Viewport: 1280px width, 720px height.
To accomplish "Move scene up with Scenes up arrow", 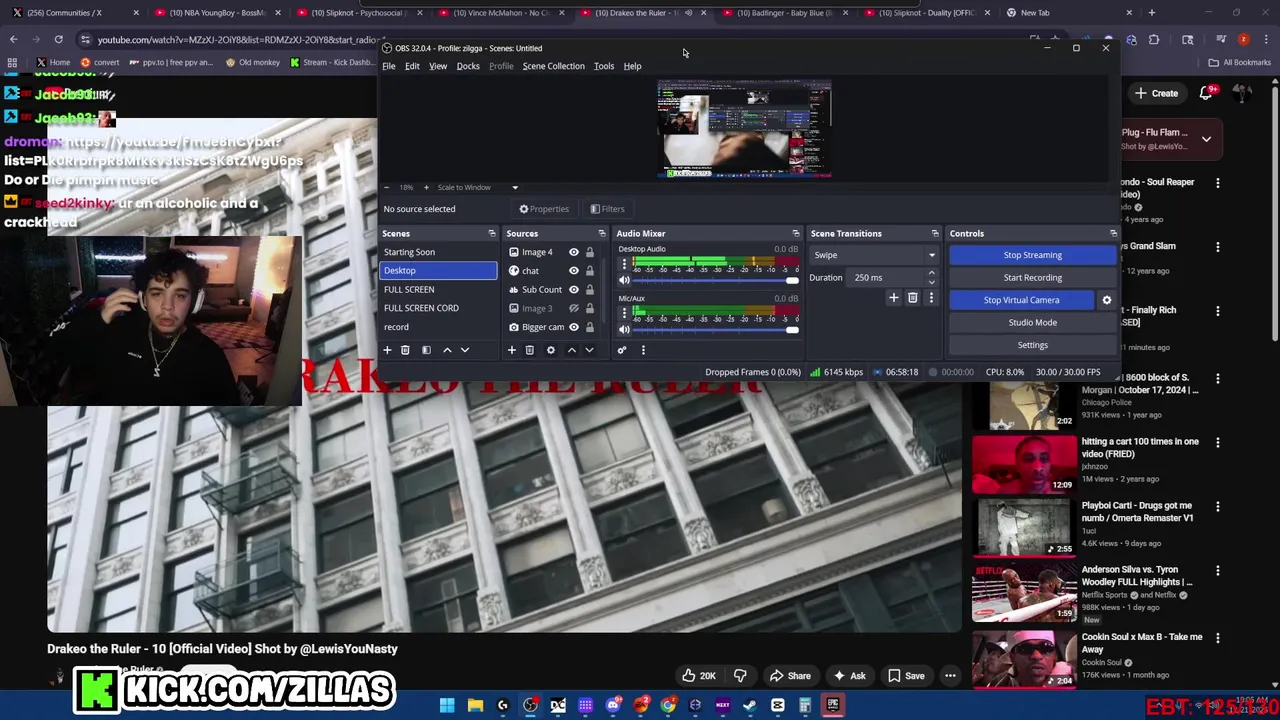I will [447, 350].
